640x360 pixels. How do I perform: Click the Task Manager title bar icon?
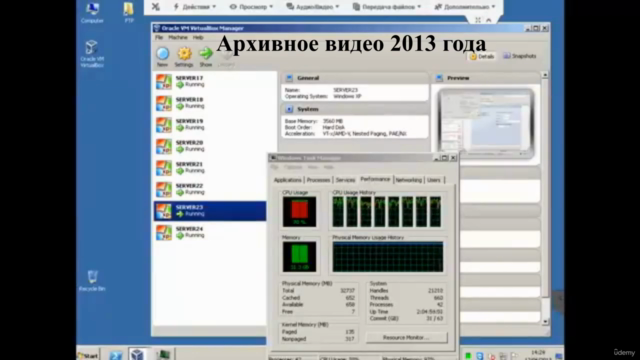[273, 158]
